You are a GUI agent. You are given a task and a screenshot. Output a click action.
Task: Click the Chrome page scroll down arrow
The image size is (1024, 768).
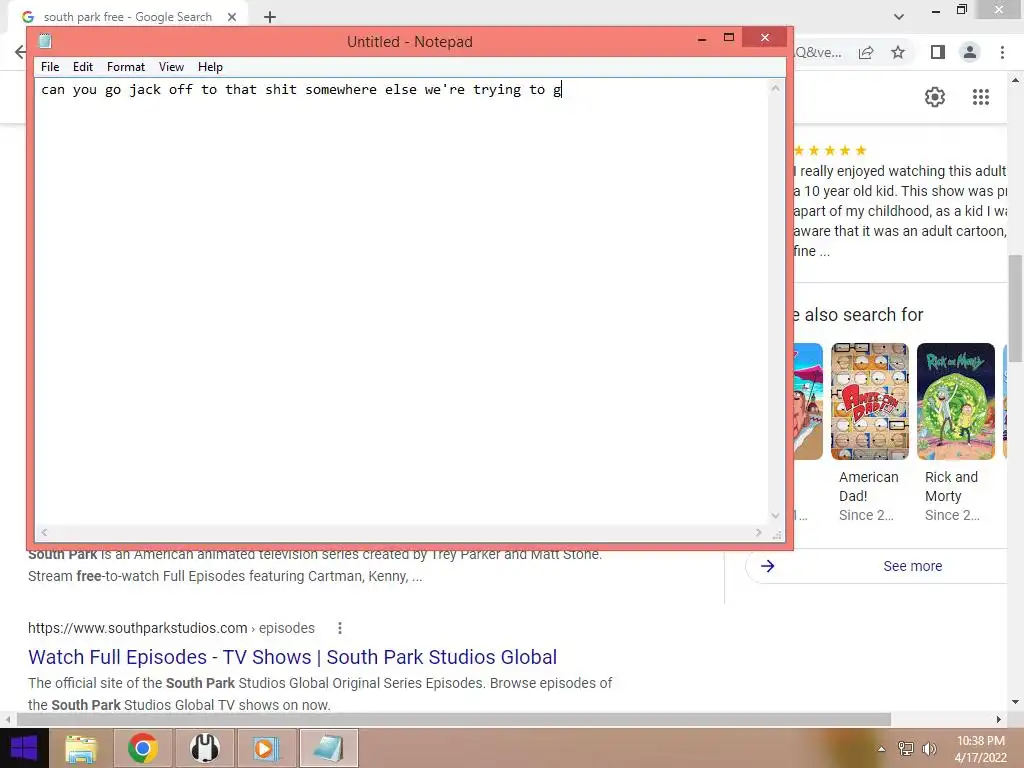pyautogui.click(x=1016, y=703)
